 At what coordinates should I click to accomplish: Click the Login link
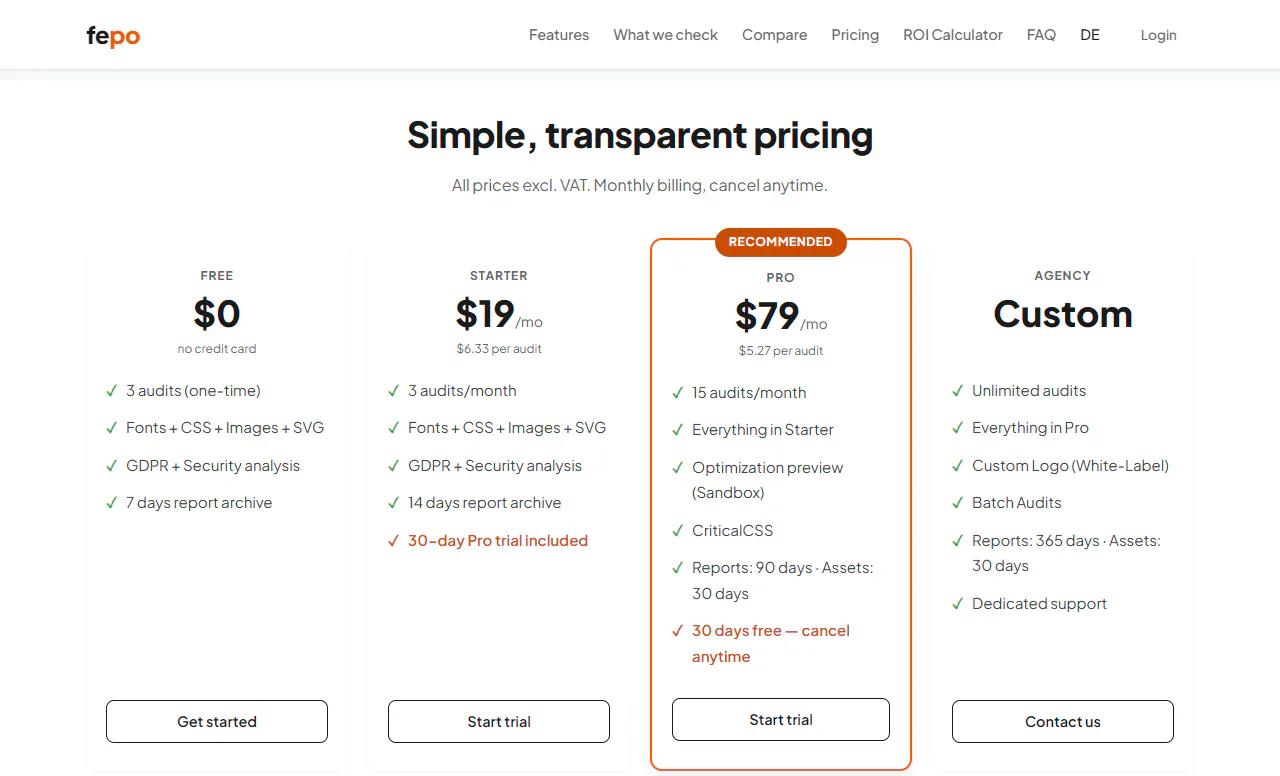[x=1158, y=35]
